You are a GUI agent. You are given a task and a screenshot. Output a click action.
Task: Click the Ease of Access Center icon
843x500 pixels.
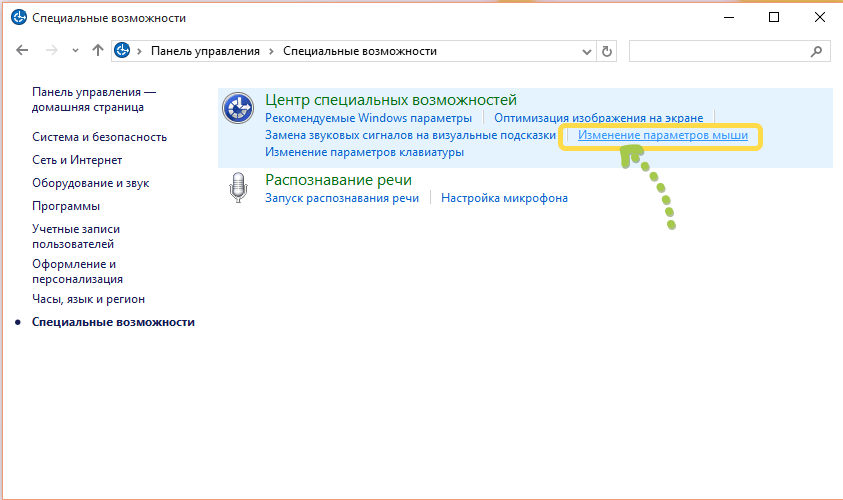pos(238,107)
